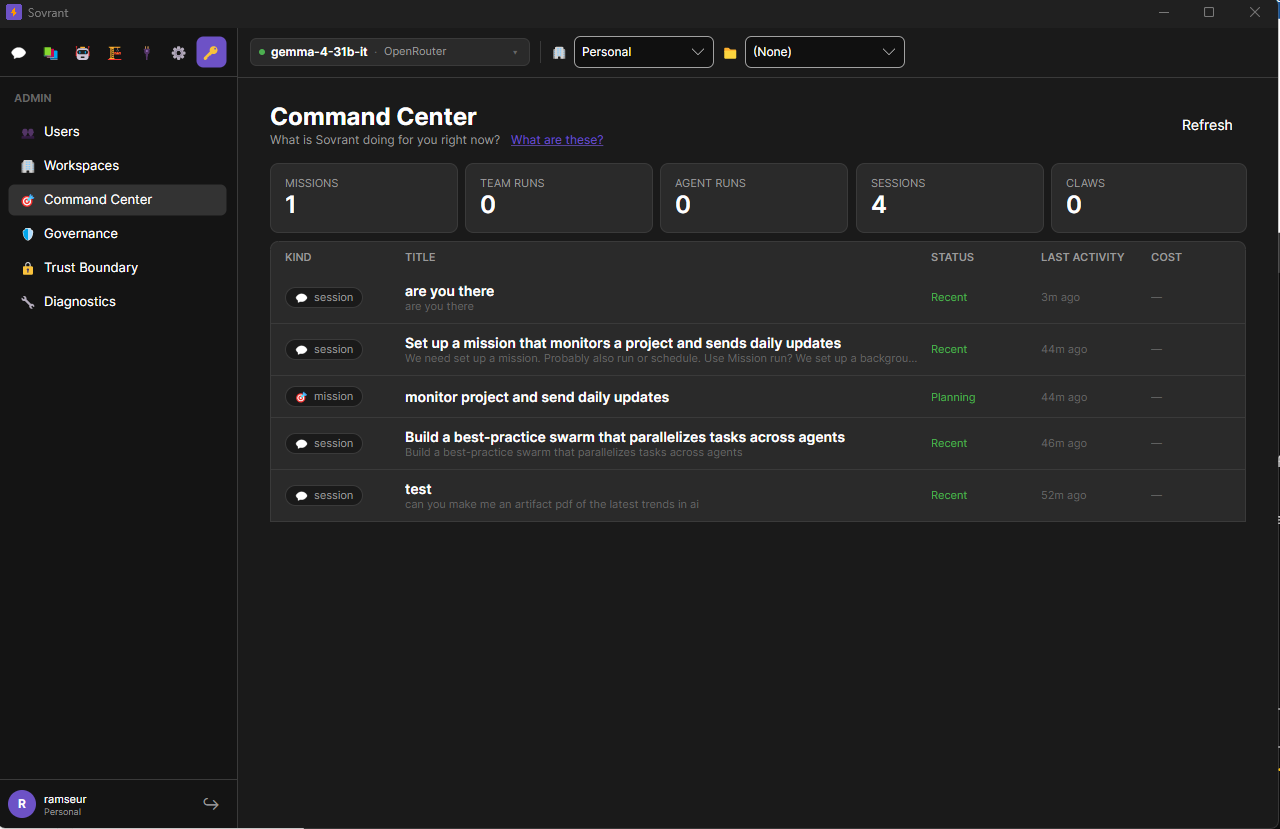Viewport: 1280px width, 829px height.
Task: Click the Workspaces building icon in sidebar
Action: click(27, 166)
